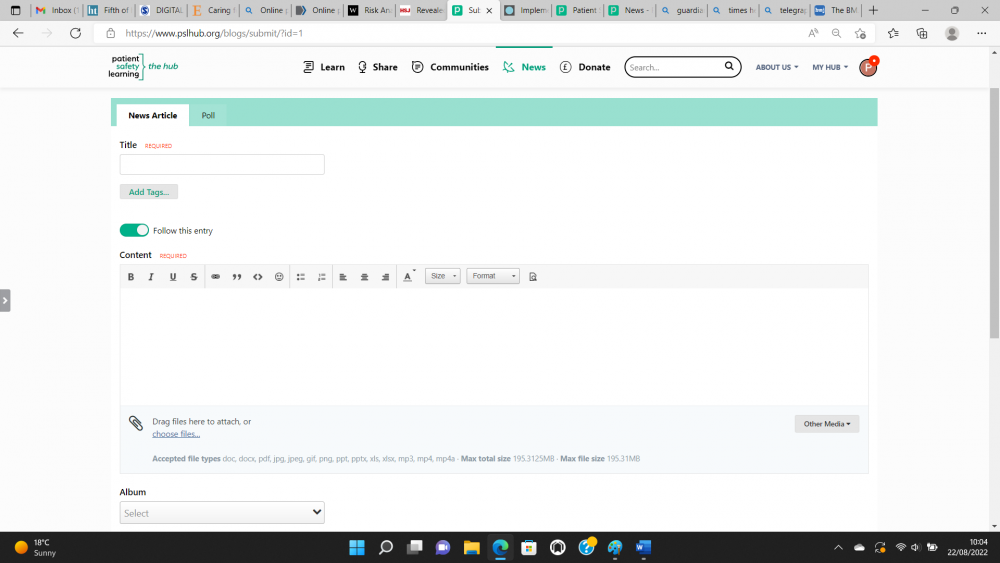Image resolution: width=1000 pixels, height=563 pixels.
Task: Center align text in the editor
Action: [364, 277]
